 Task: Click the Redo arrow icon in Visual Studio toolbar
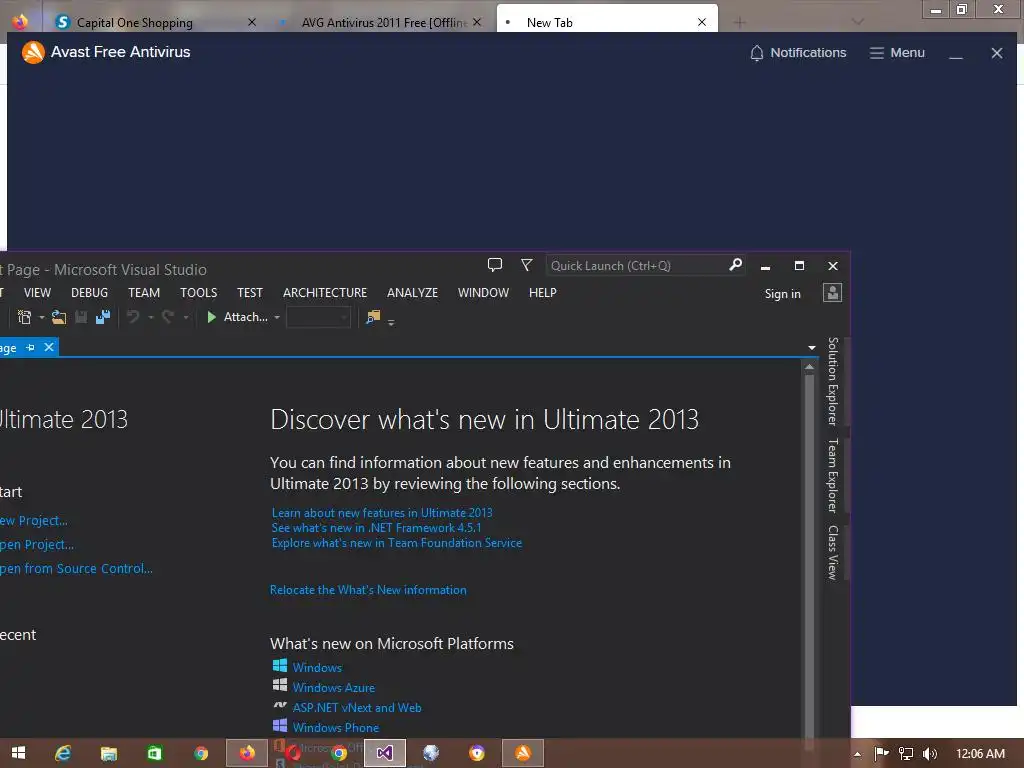point(168,317)
